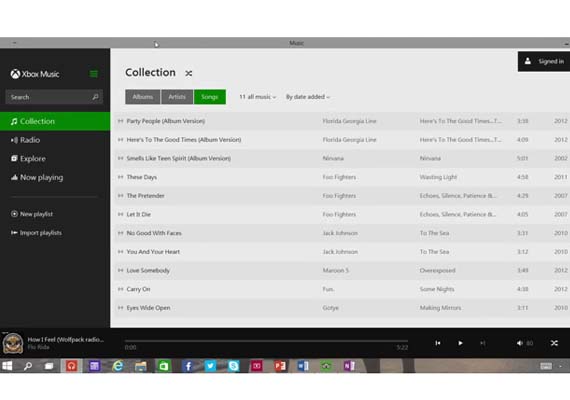Open taskbar search magnifier
570x400 pixels.
28,366
